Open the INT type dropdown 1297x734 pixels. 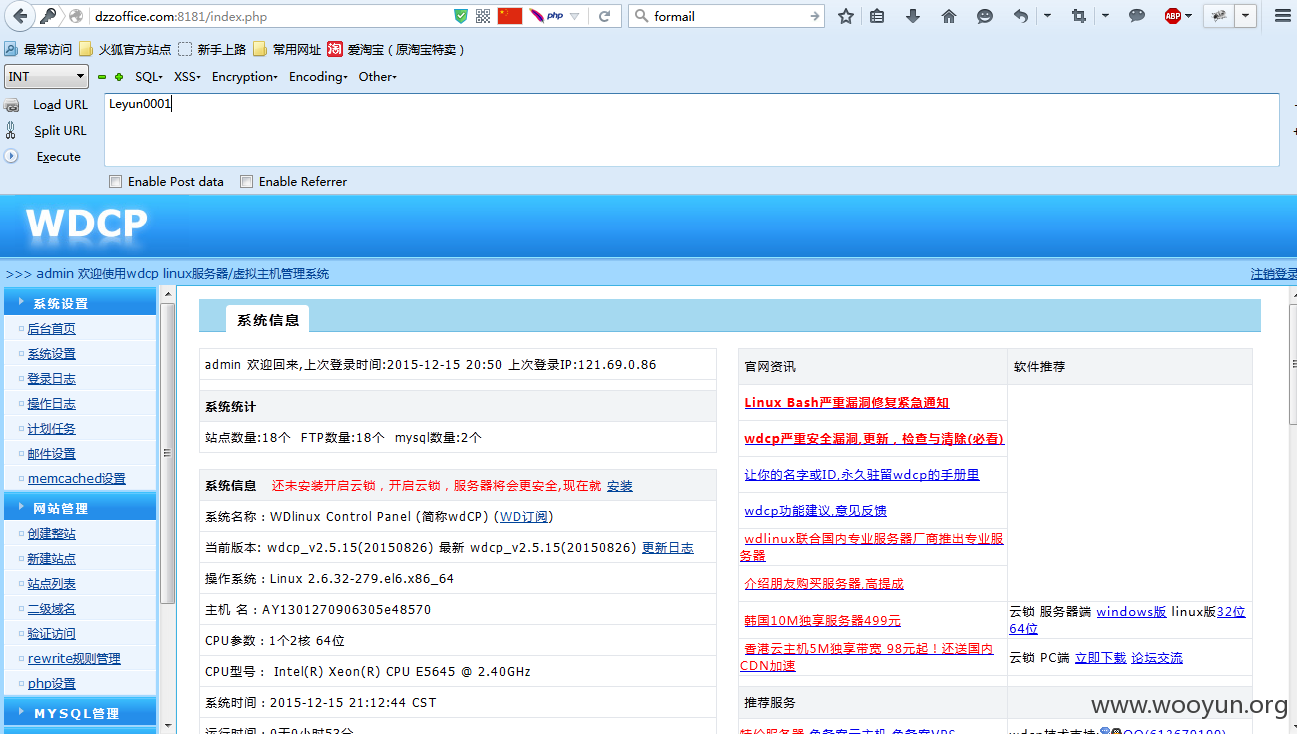pyautogui.click(x=47, y=77)
